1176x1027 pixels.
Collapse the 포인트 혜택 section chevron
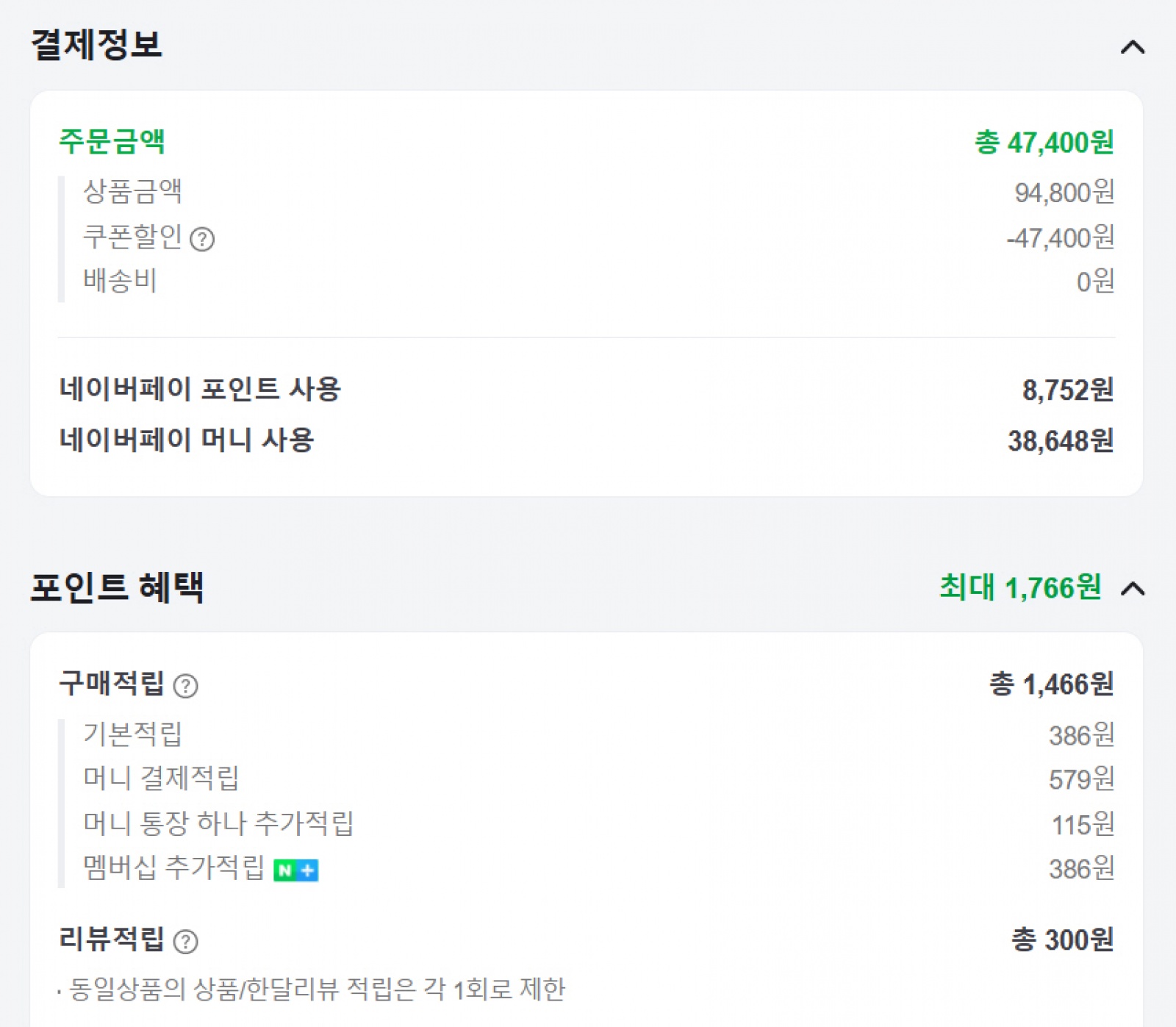(x=1133, y=589)
